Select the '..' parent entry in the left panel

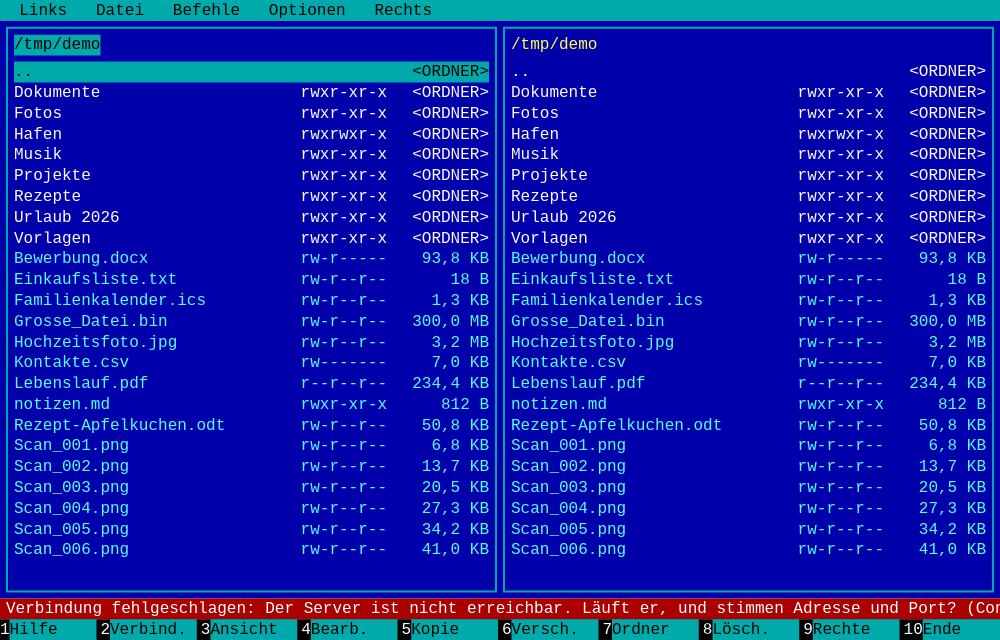(x=251, y=71)
